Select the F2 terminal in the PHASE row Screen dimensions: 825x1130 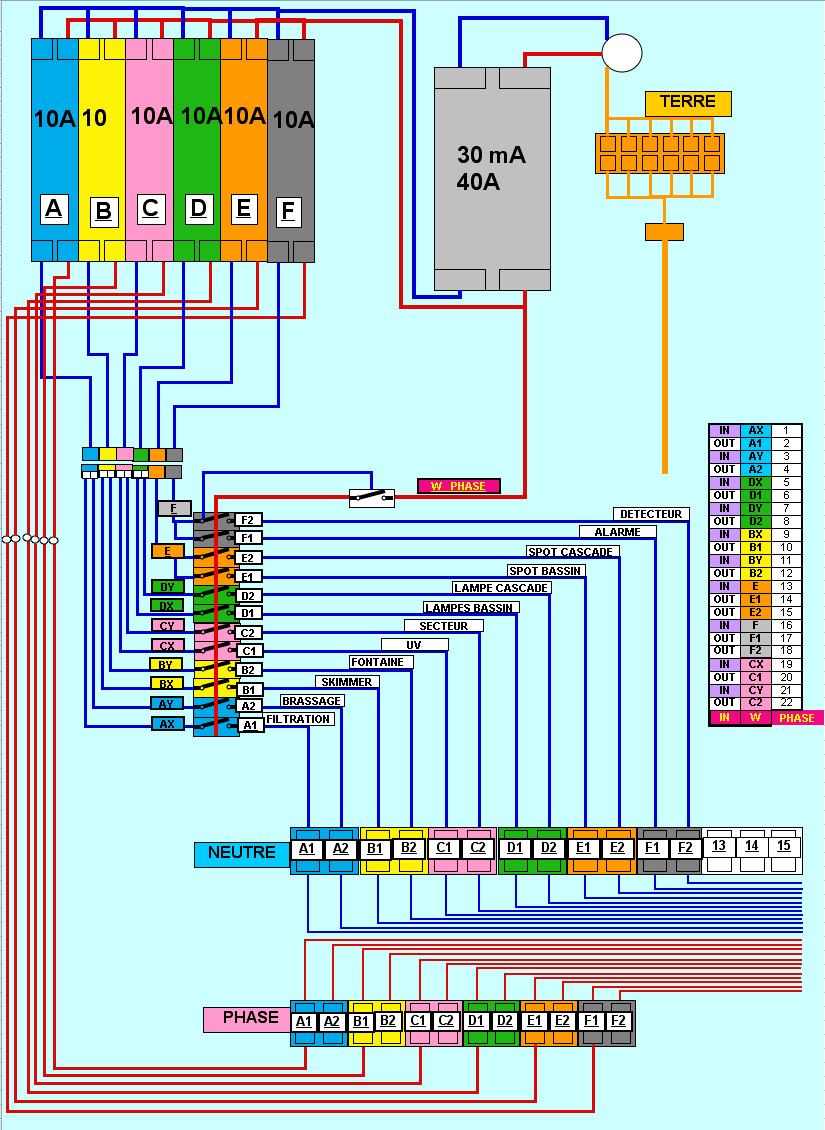coord(619,1021)
